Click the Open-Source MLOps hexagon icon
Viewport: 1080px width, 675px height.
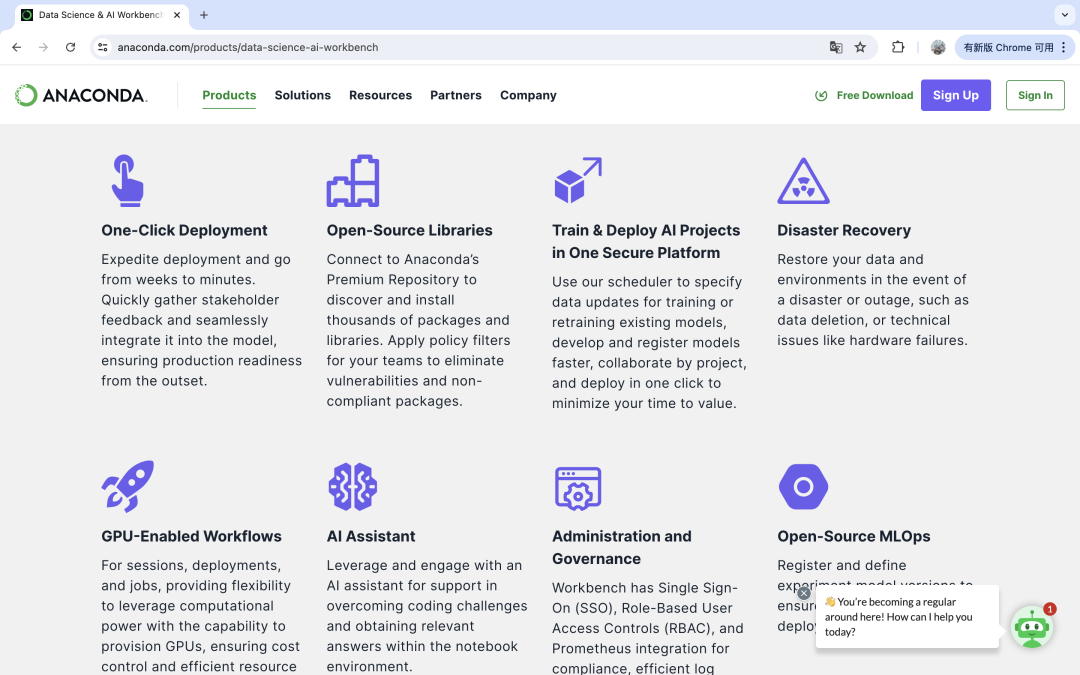[803, 487]
